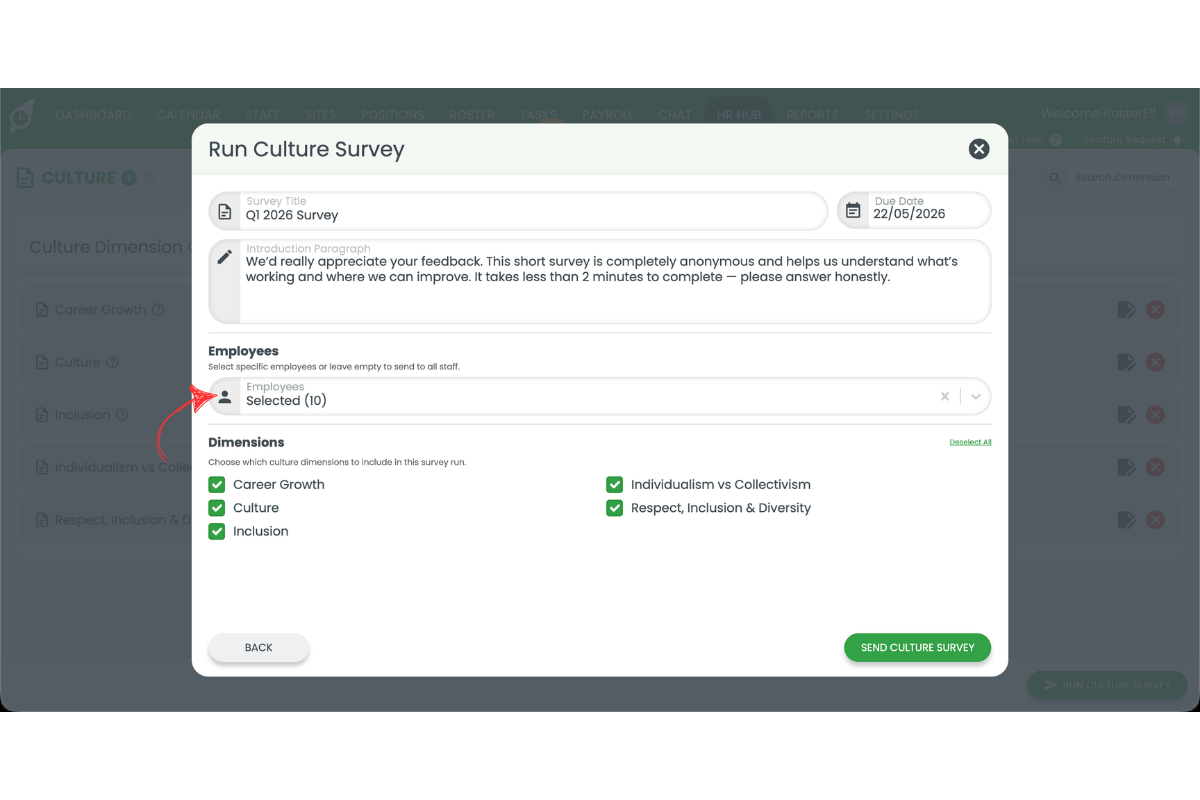Click the document icon next to Survey Title
The width and height of the screenshot is (1200, 800).
[x=224, y=210]
